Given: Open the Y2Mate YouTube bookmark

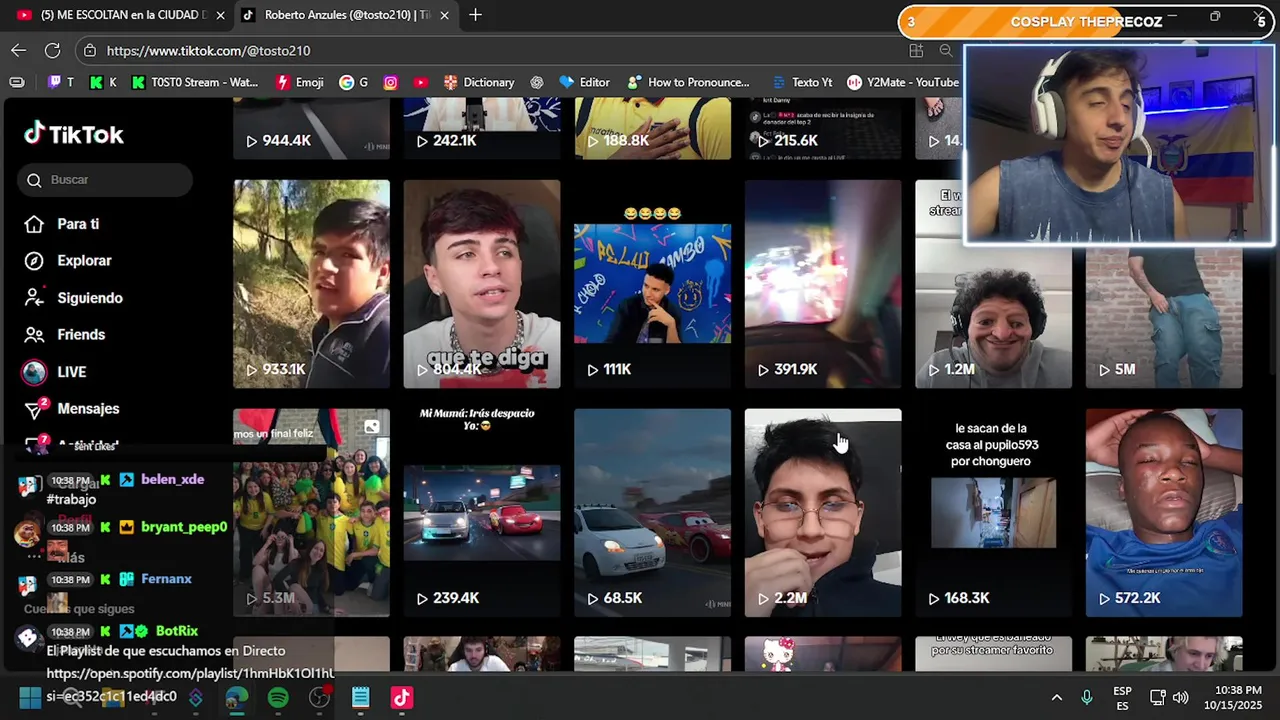Looking at the screenshot, I should coord(903,82).
